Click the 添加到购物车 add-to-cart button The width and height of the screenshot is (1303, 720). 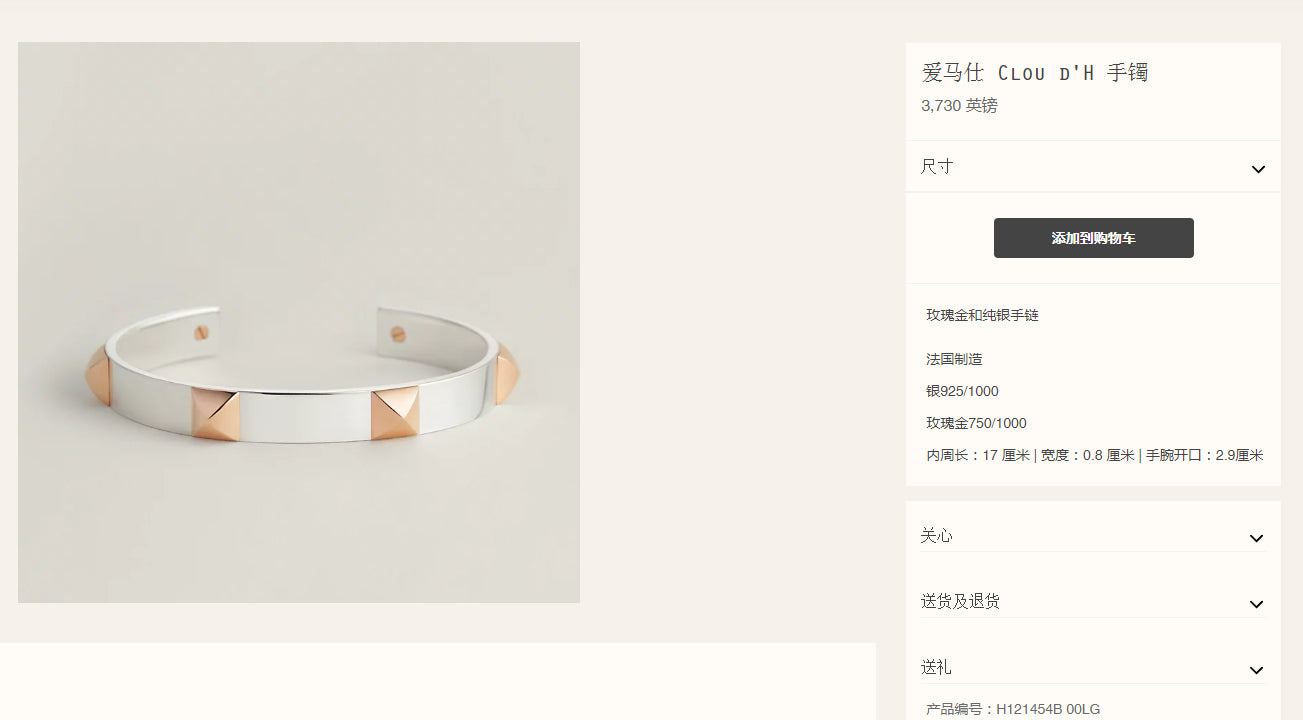(1093, 238)
